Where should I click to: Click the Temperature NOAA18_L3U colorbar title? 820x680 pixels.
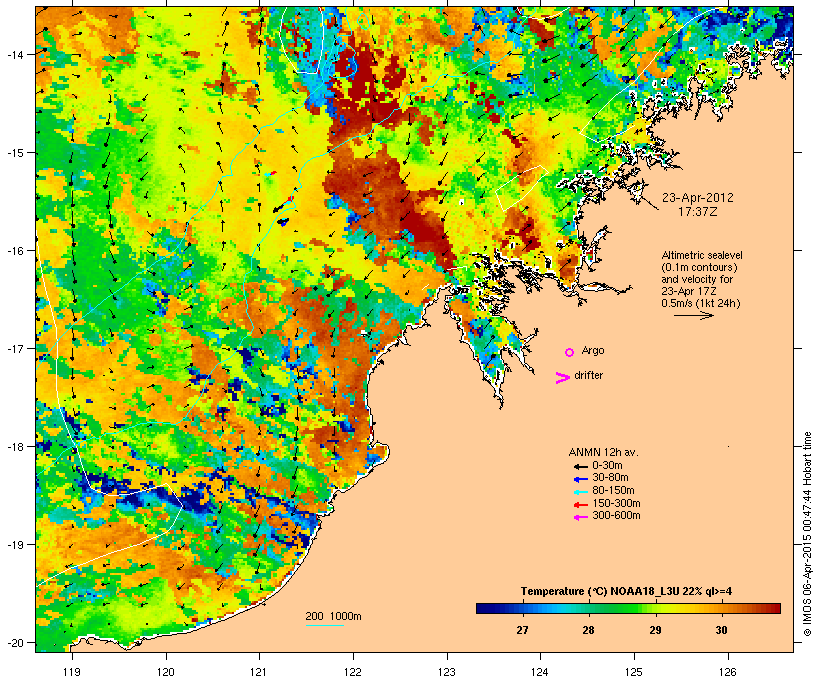point(626,592)
